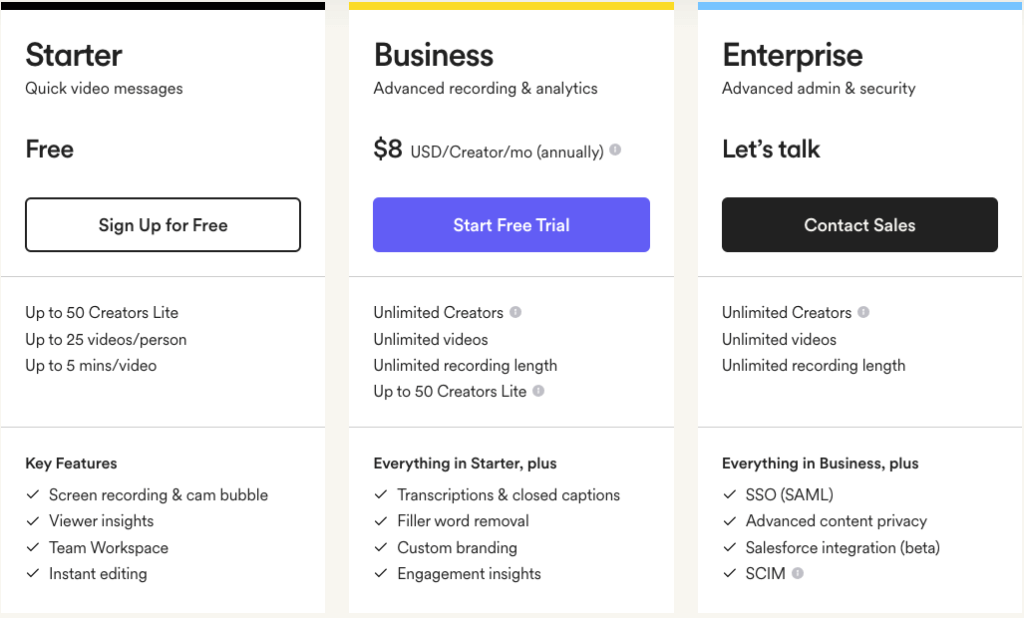Click the $8 price label
The height and width of the screenshot is (618, 1024).
(x=388, y=149)
